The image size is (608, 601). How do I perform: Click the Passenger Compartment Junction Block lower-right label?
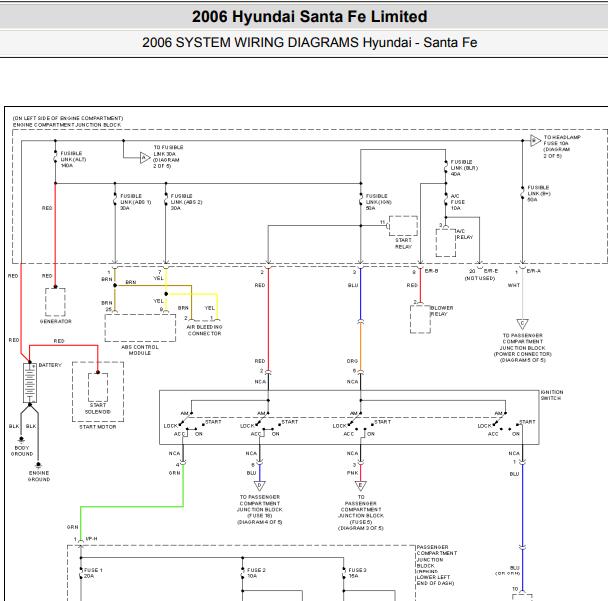tap(437, 565)
